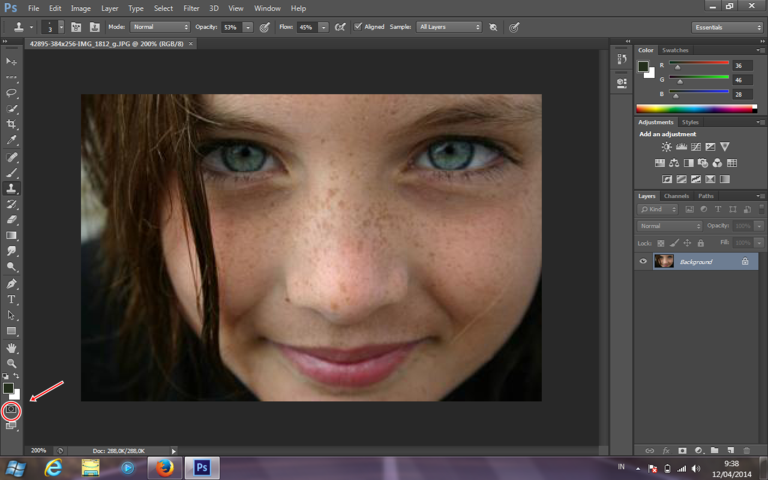The image size is (768, 480).
Task: Open the Essentials workspace dropdown
Action: pos(727,27)
